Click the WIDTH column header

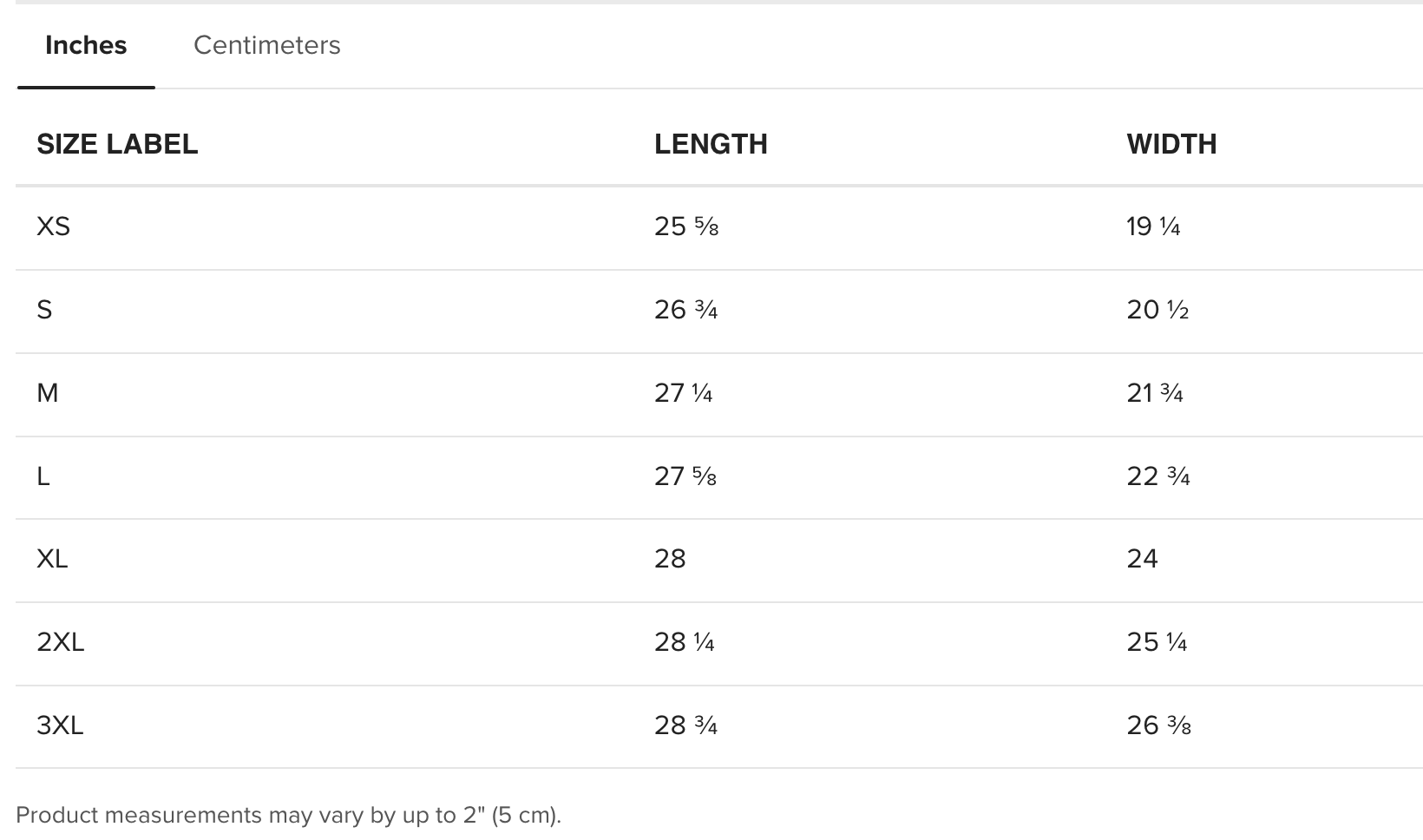pos(1171,144)
